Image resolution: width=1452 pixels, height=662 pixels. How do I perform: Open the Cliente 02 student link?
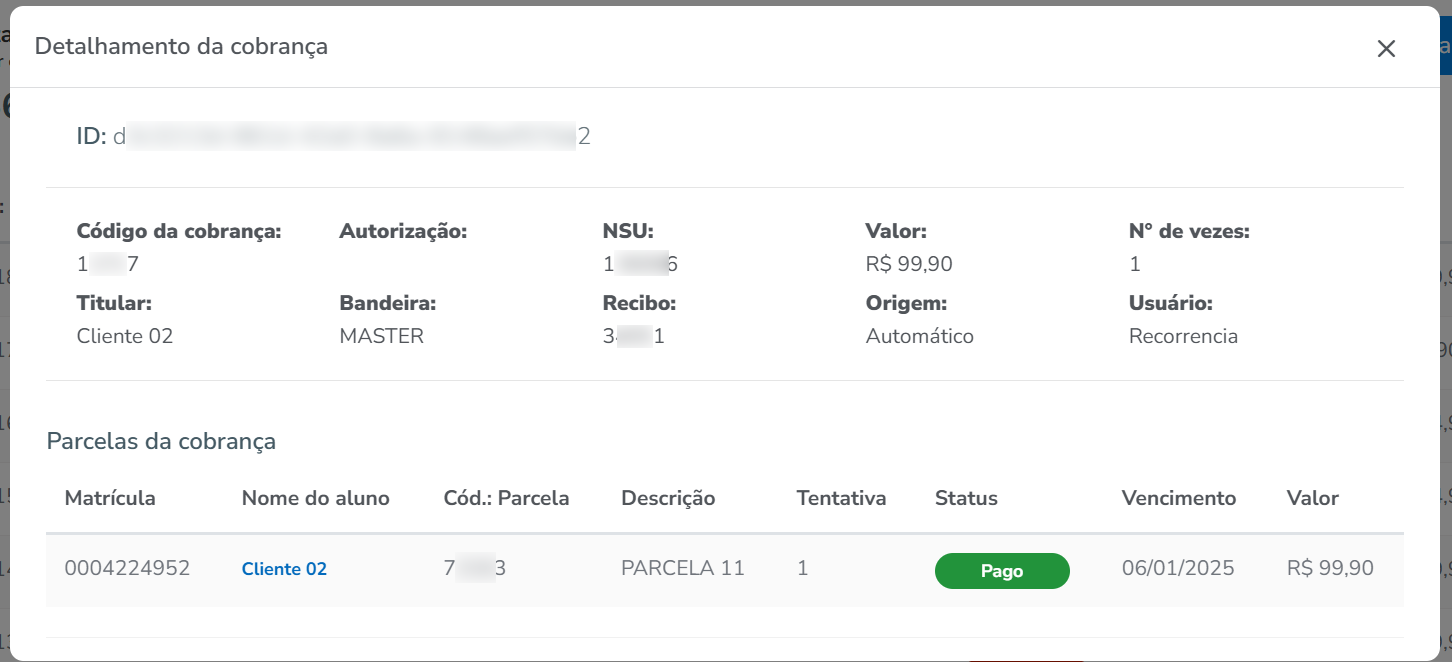(284, 569)
